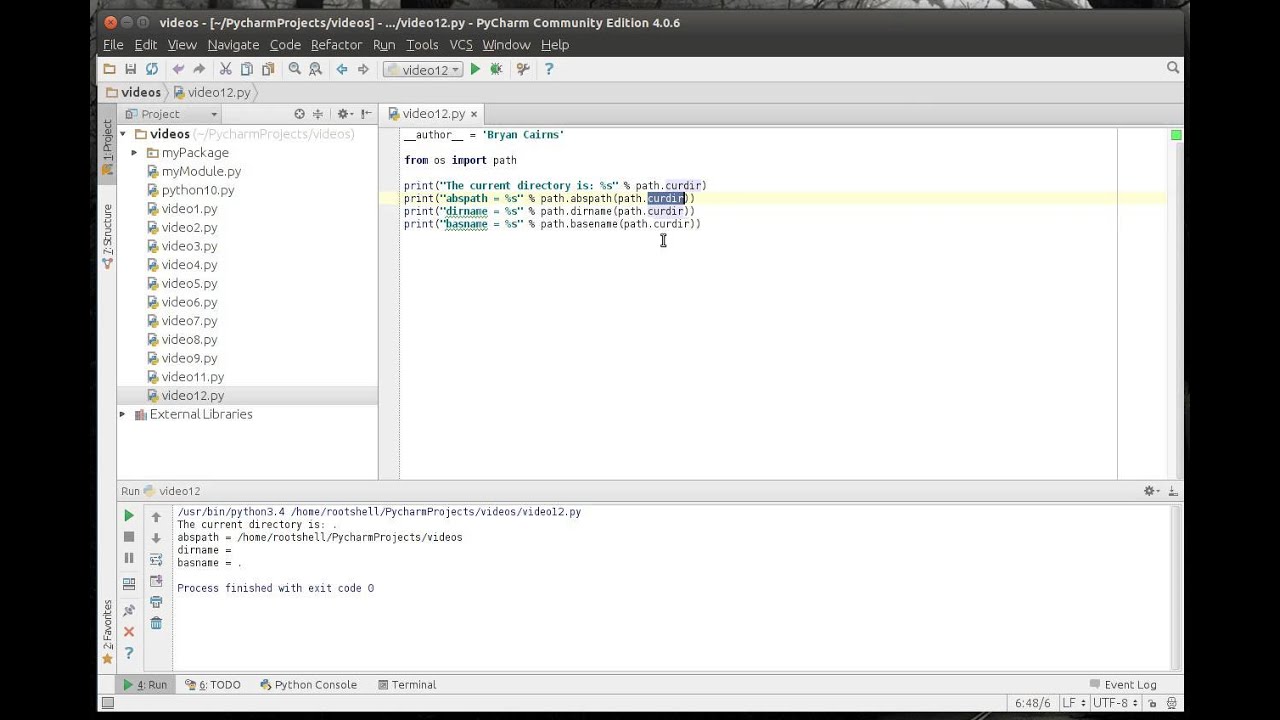Cut selection with the scissors icon
Image resolution: width=1280 pixels, height=720 pixels.
(225, 69)
